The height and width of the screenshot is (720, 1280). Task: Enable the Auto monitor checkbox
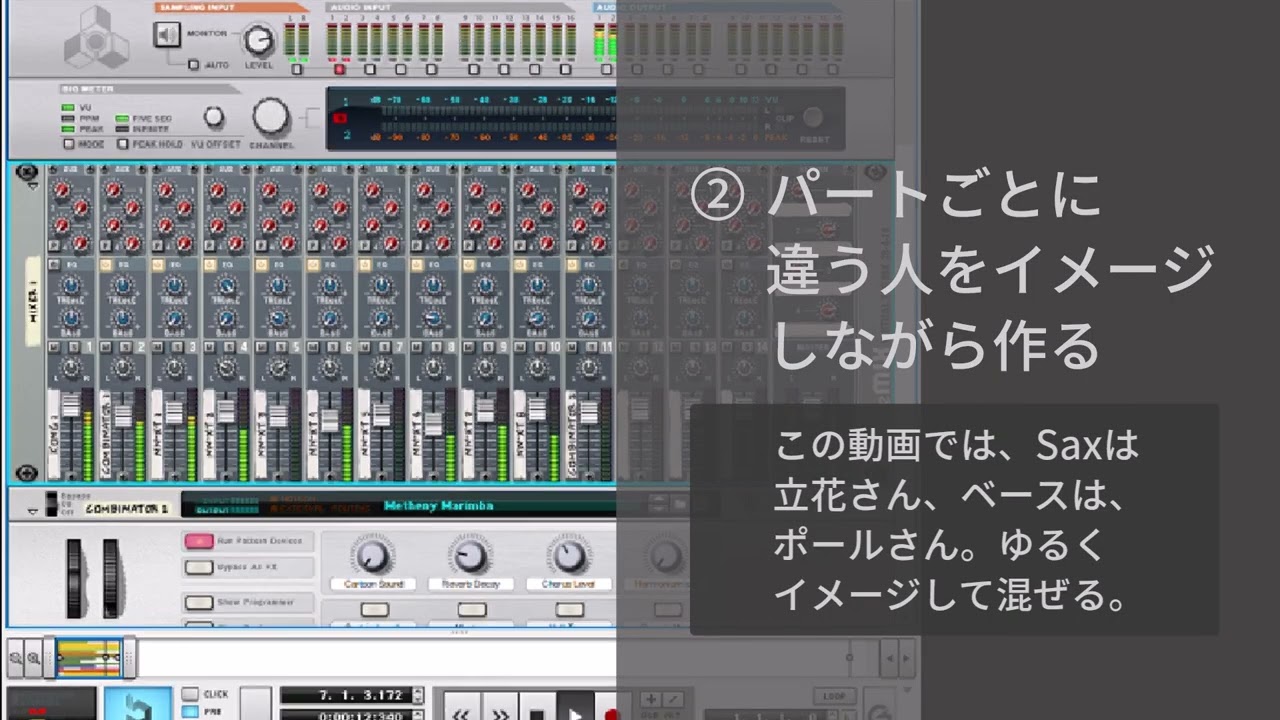coord(194,64)
